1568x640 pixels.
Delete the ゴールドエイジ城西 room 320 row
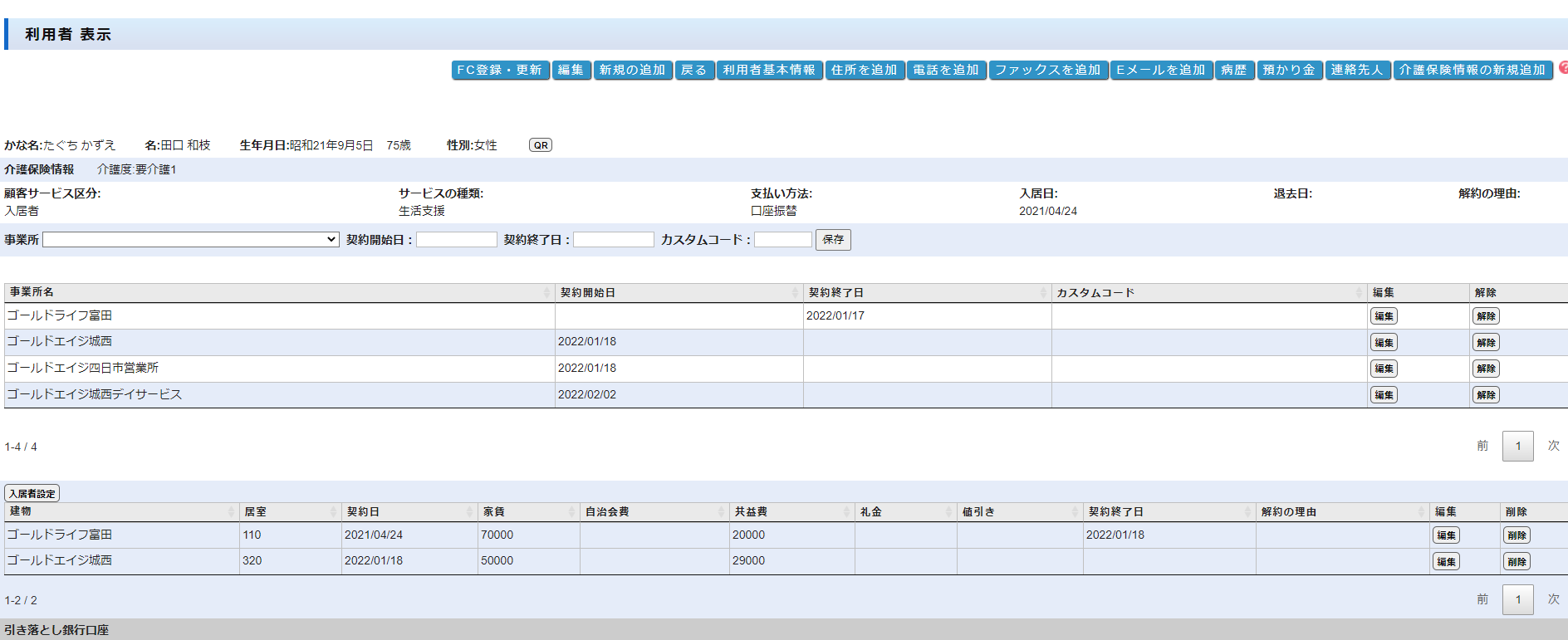[1516, 562]
